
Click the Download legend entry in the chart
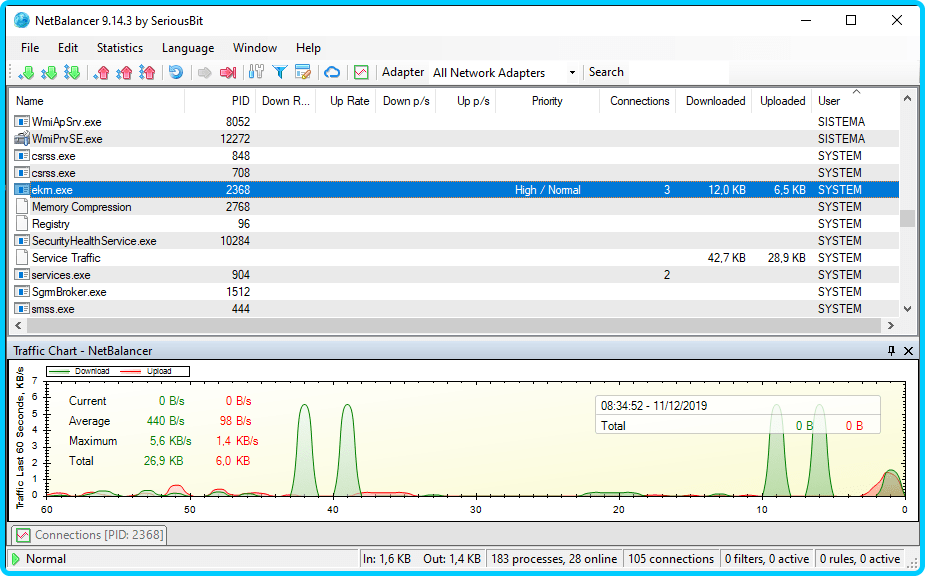click(x=80, y=371)
